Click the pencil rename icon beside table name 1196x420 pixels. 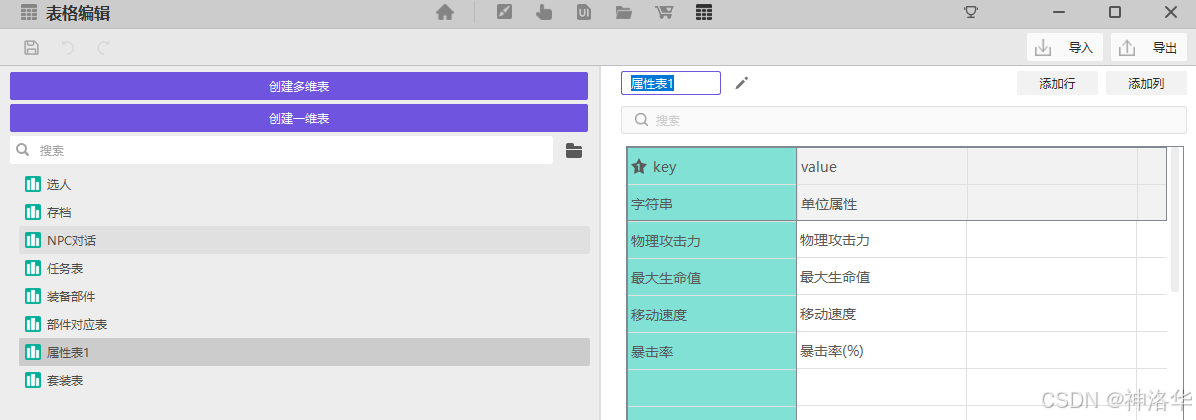742,83
